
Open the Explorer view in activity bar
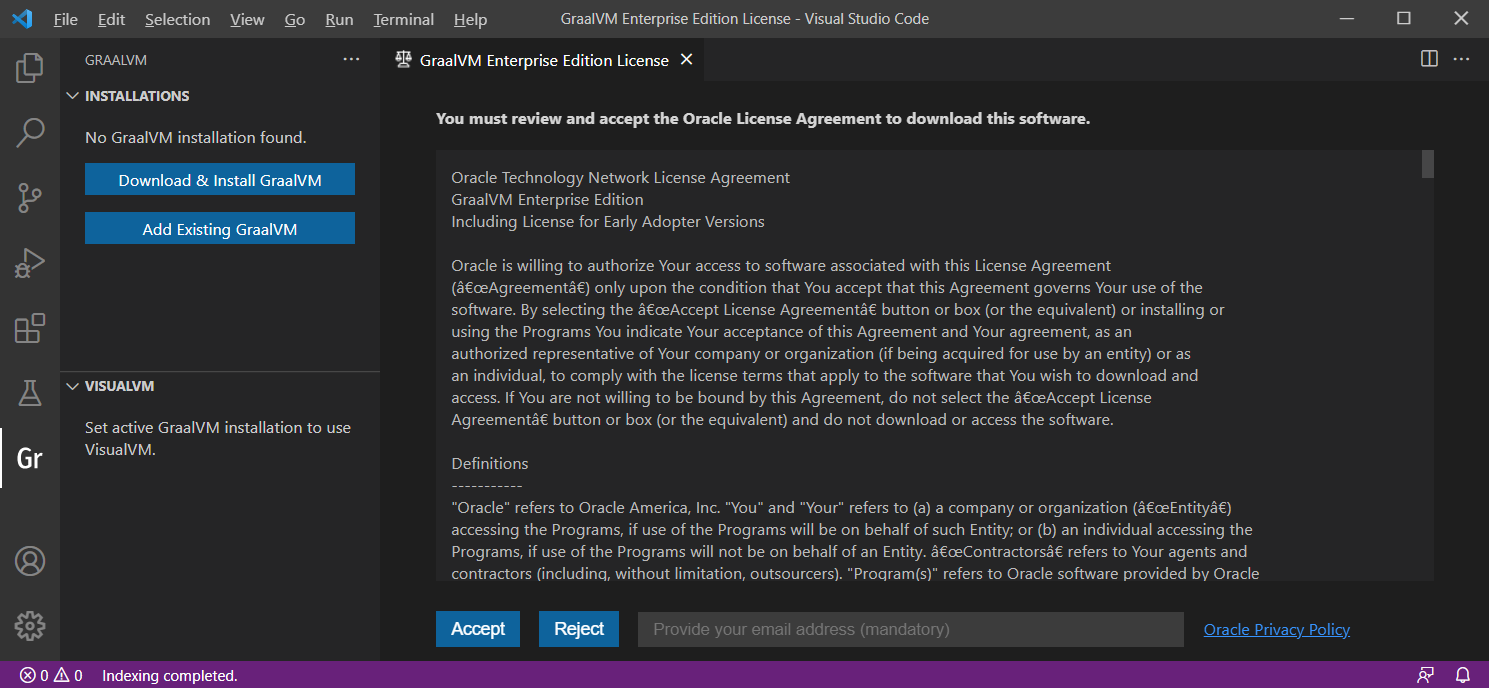coord(30,68)
